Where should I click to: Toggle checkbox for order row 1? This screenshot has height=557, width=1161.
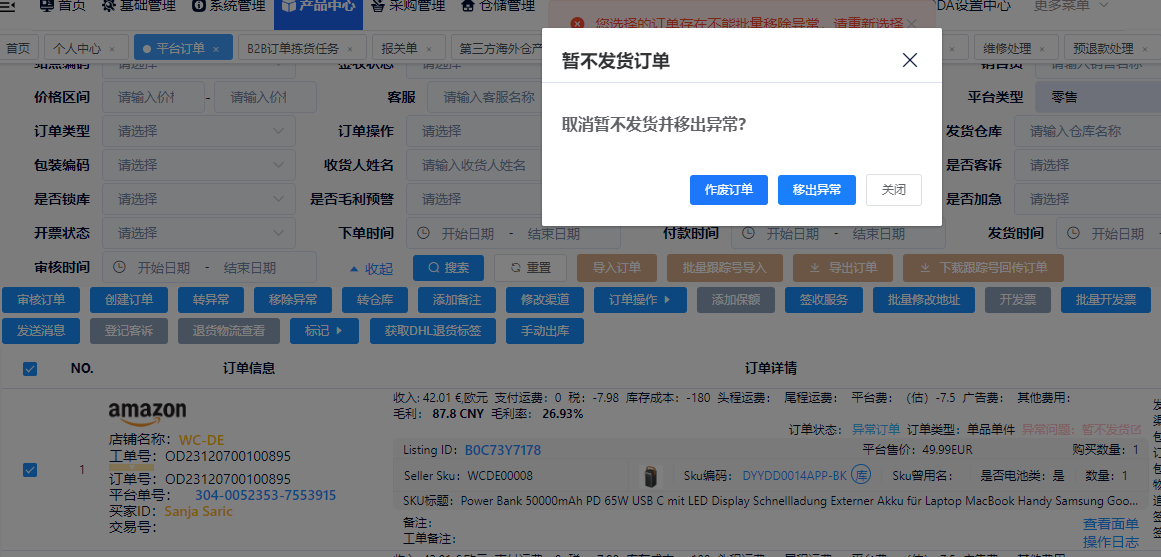(x=30, y=470)
